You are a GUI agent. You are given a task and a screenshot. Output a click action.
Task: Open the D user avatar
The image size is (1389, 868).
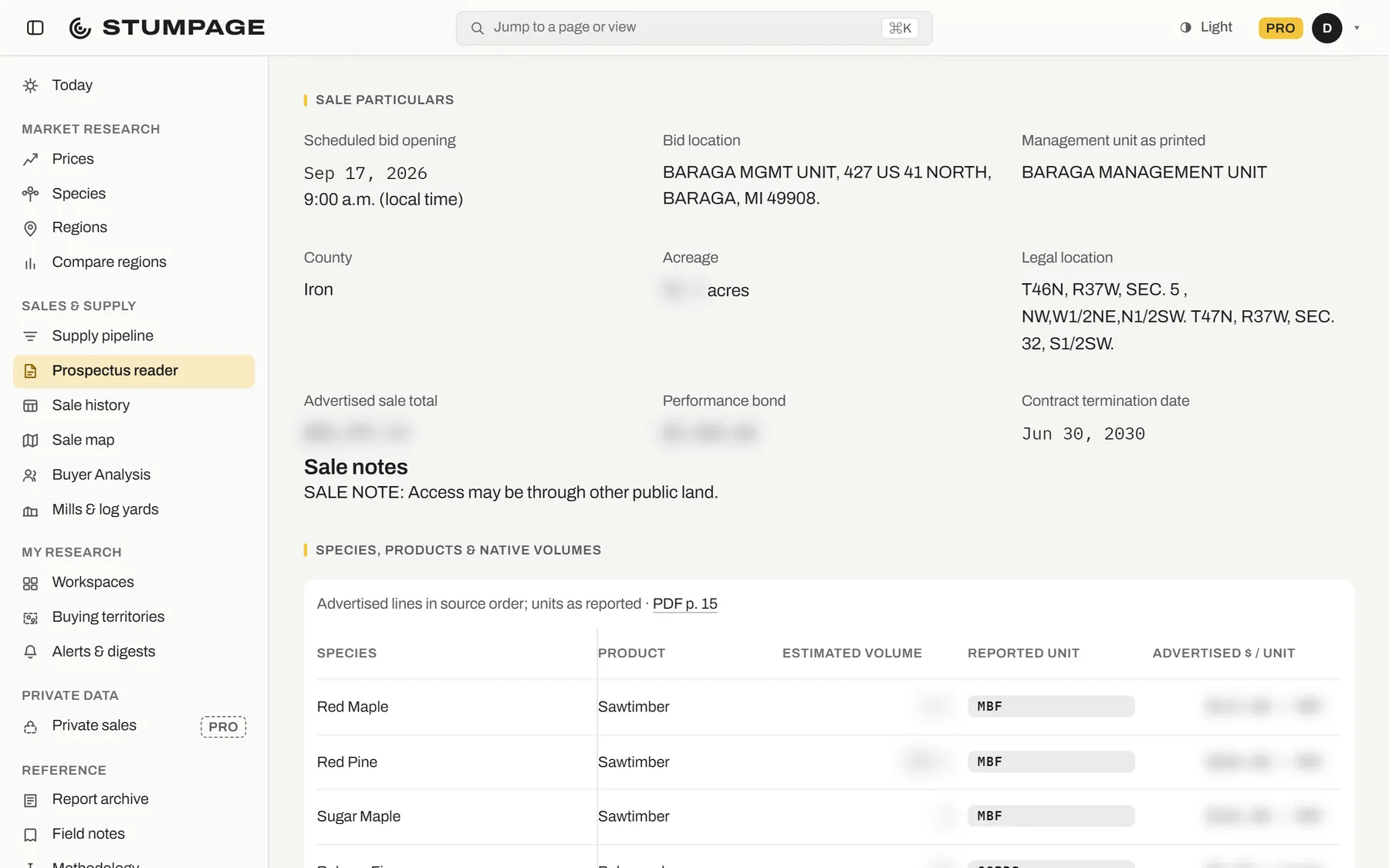1327,28
